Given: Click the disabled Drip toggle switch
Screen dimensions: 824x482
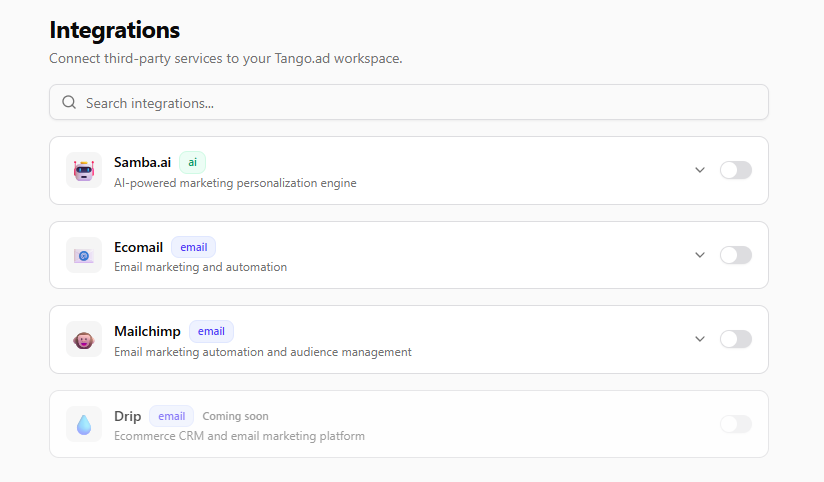Looking at the screenshot, I should click(736, 424).
